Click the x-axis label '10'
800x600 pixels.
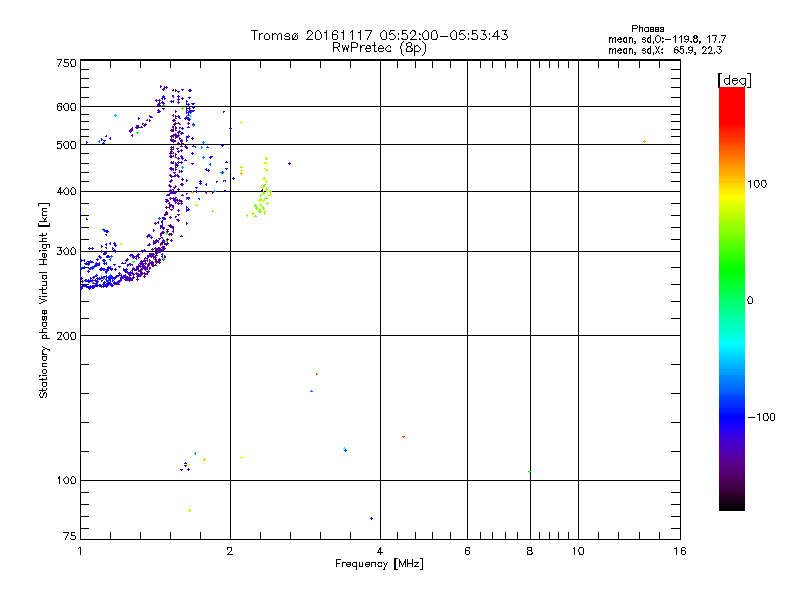pos(578,551)
